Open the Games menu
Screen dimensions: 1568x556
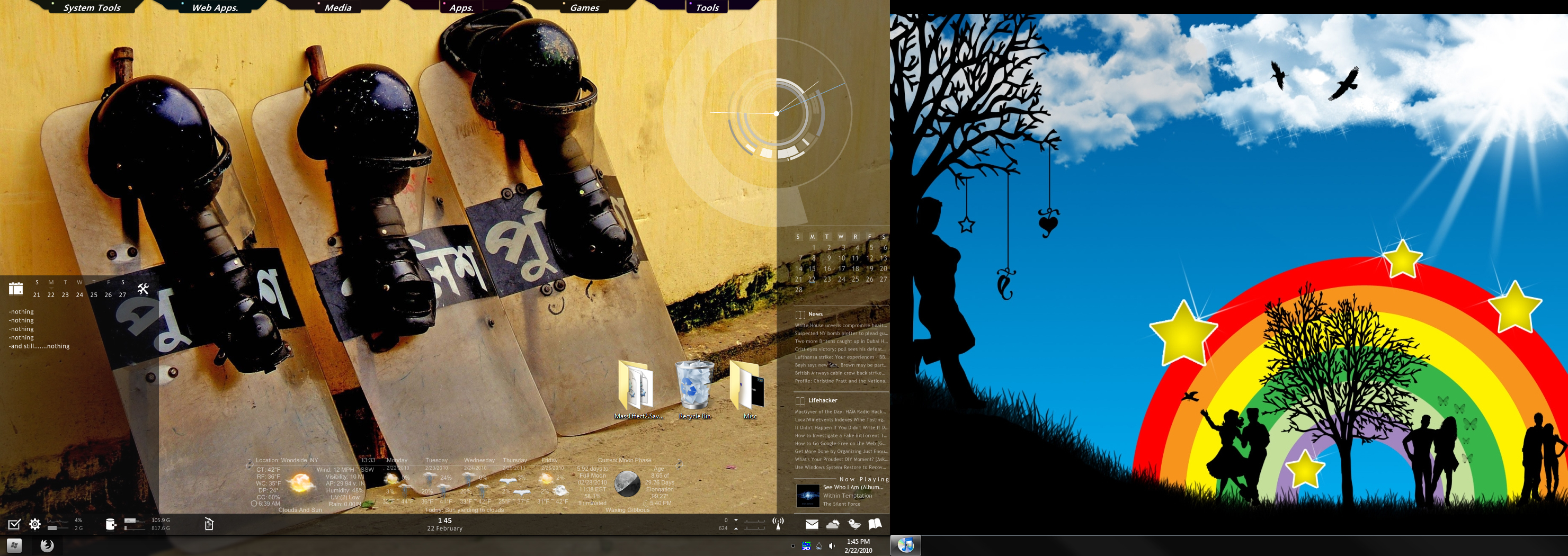(x=584, y=7)
